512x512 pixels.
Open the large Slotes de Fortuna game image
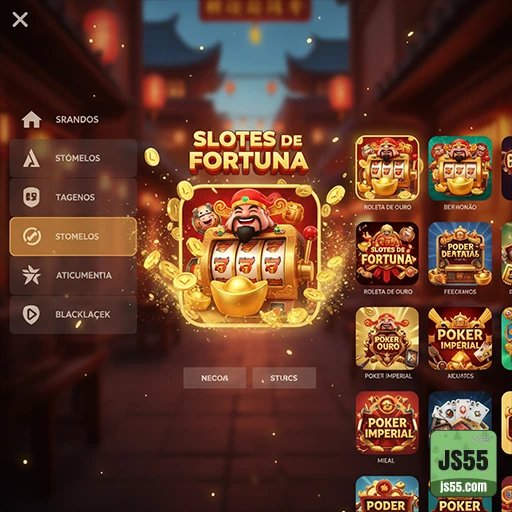click(249, 254)
